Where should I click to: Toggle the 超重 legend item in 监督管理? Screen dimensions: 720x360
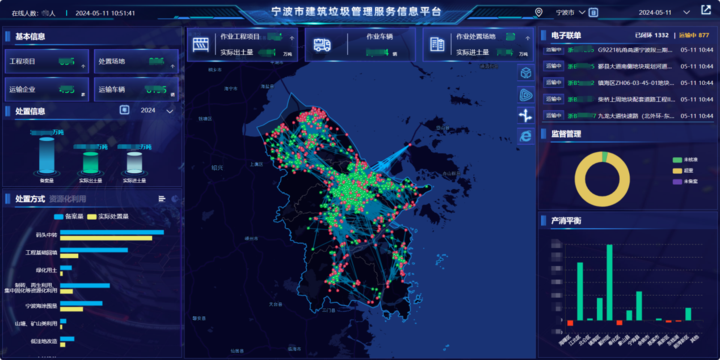tap(681, 171)
